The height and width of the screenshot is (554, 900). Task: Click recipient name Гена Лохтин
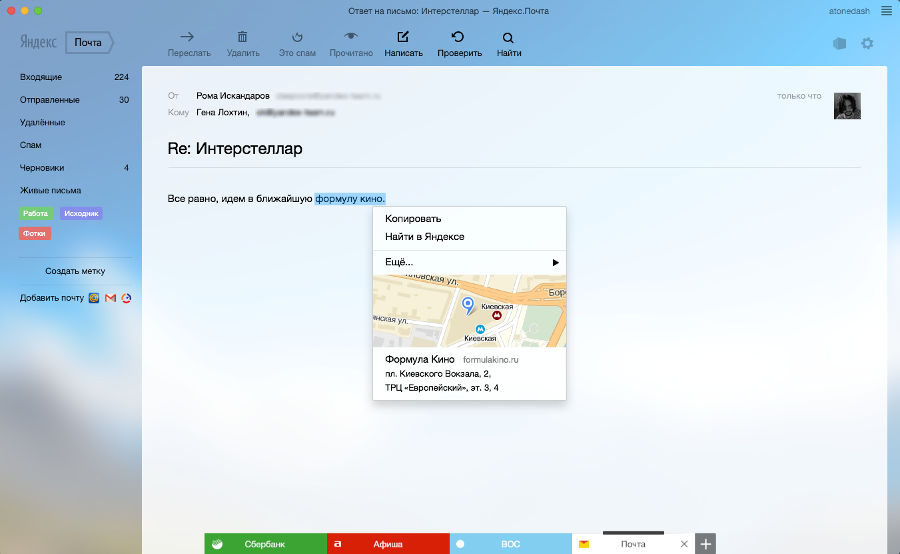[222, 113]
